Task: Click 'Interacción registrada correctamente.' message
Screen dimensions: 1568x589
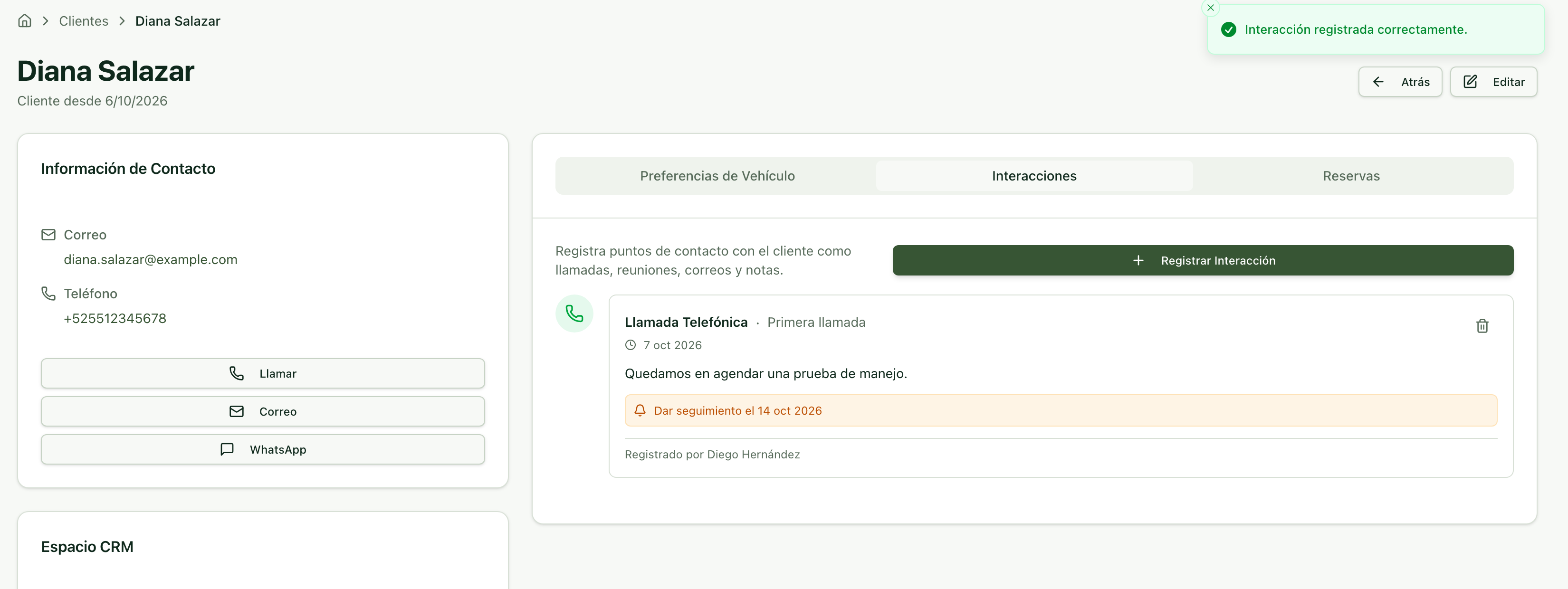Action: click(x=1356, y=29)
